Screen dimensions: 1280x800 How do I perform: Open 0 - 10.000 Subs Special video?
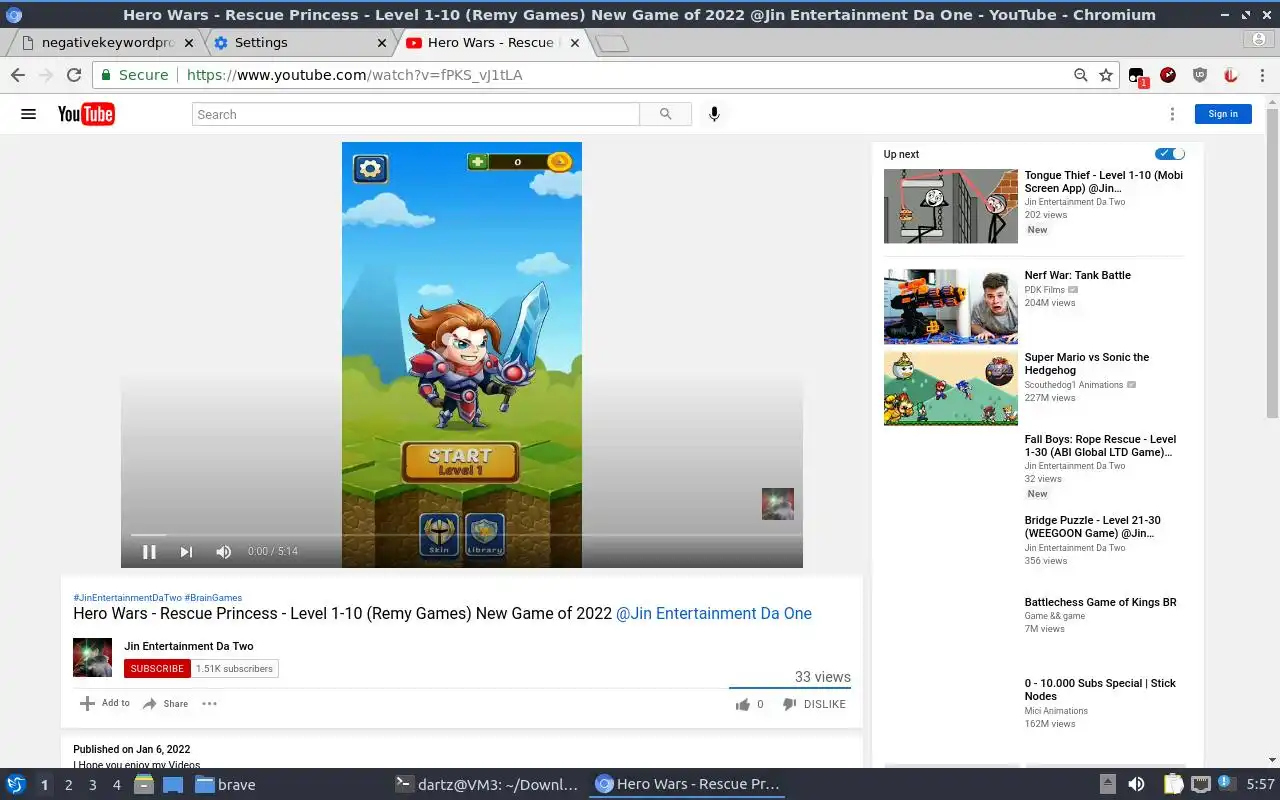pos(1100,690)
